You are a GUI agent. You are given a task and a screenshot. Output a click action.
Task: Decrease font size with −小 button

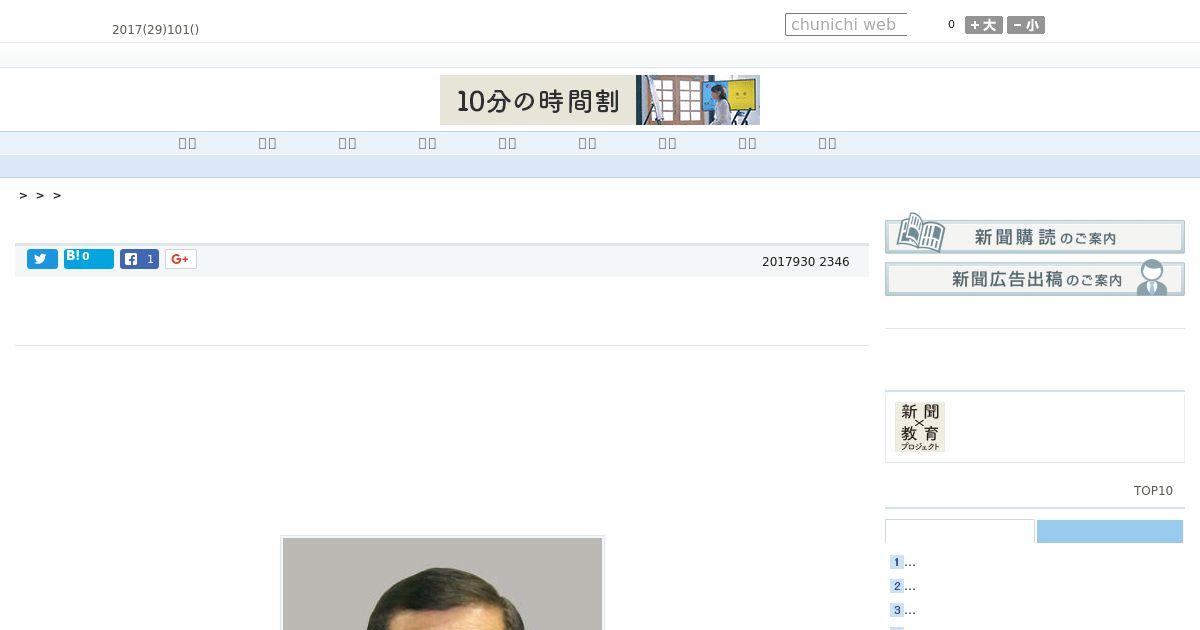coord(1026,25)
